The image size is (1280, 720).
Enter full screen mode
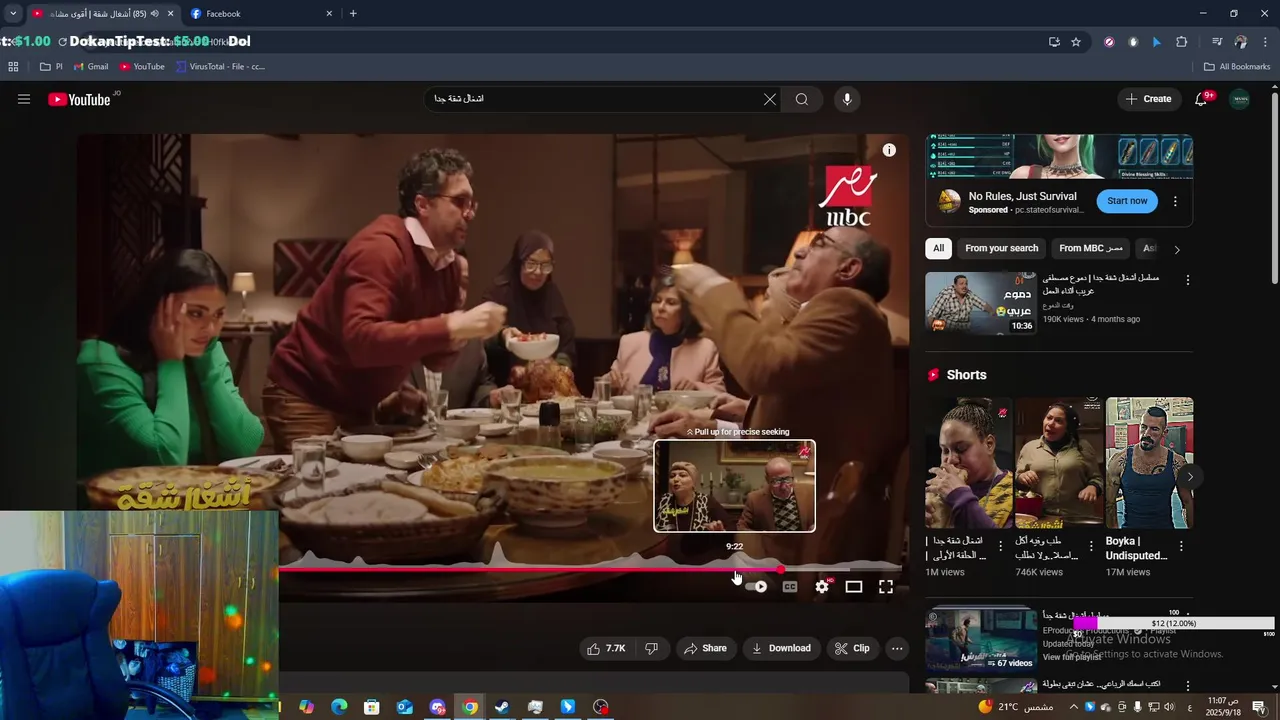pyautogui.click(x=886, y=587)
